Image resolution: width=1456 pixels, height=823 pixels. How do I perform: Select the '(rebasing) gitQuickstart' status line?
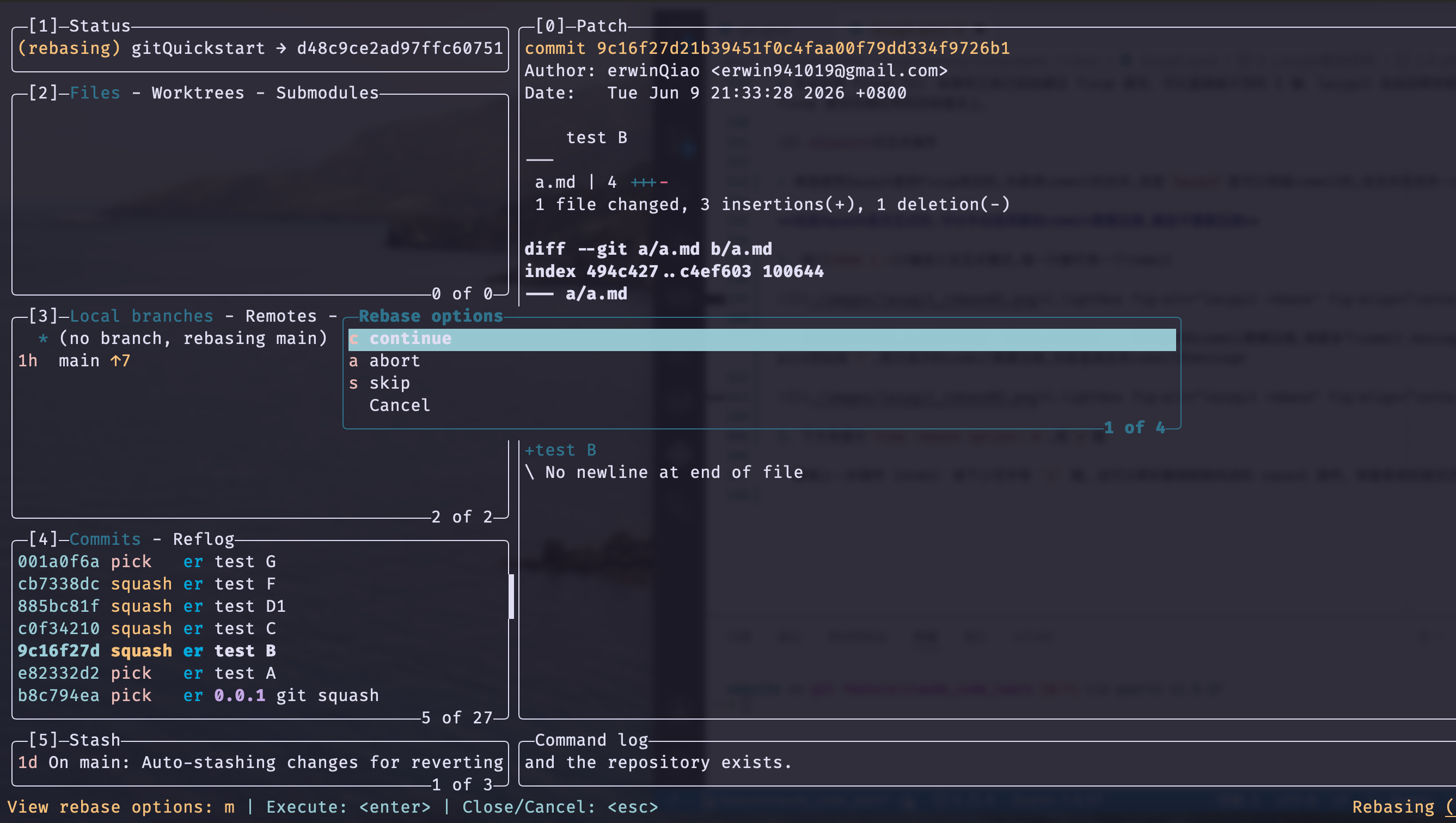260,48
